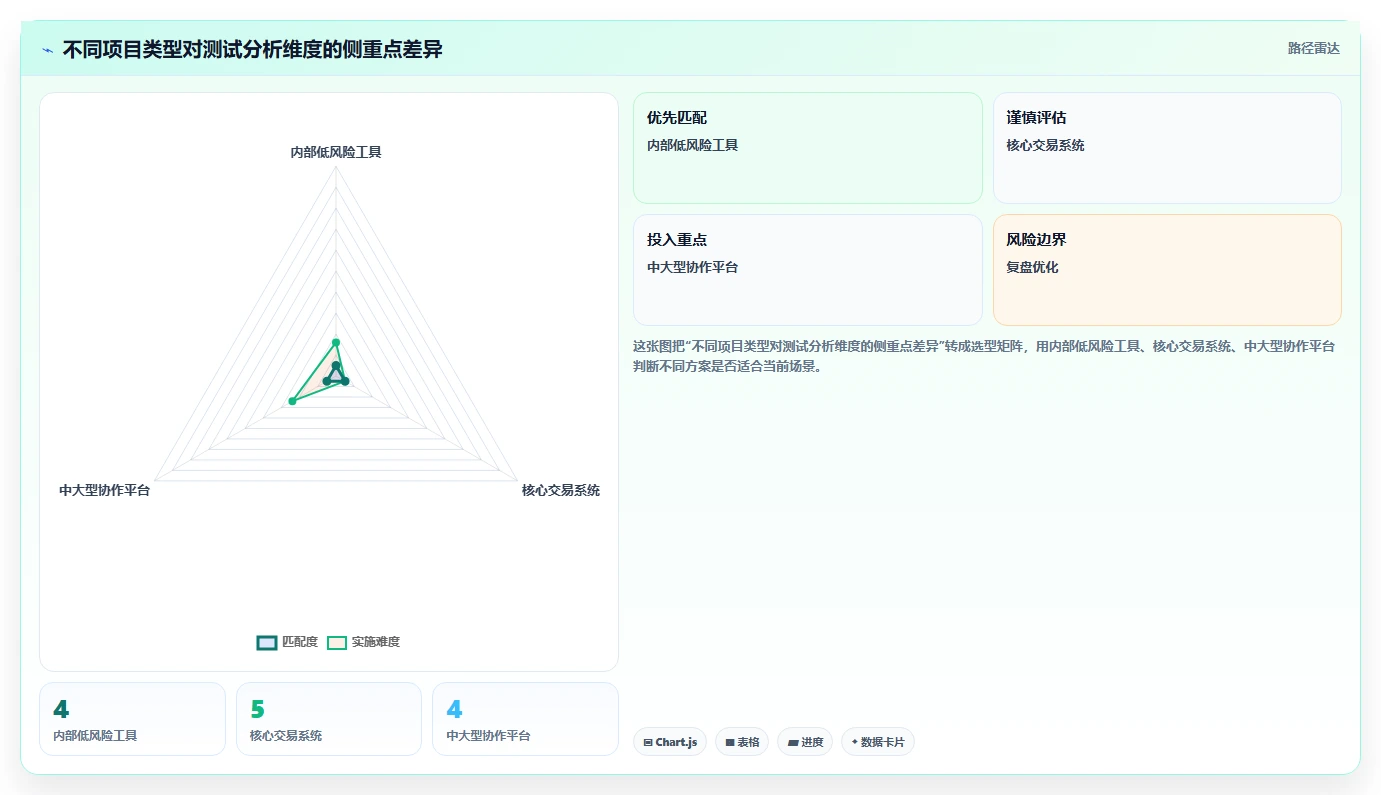
Task: Click the radar axis label 核心交易系统
Action: tap(561, 490)
